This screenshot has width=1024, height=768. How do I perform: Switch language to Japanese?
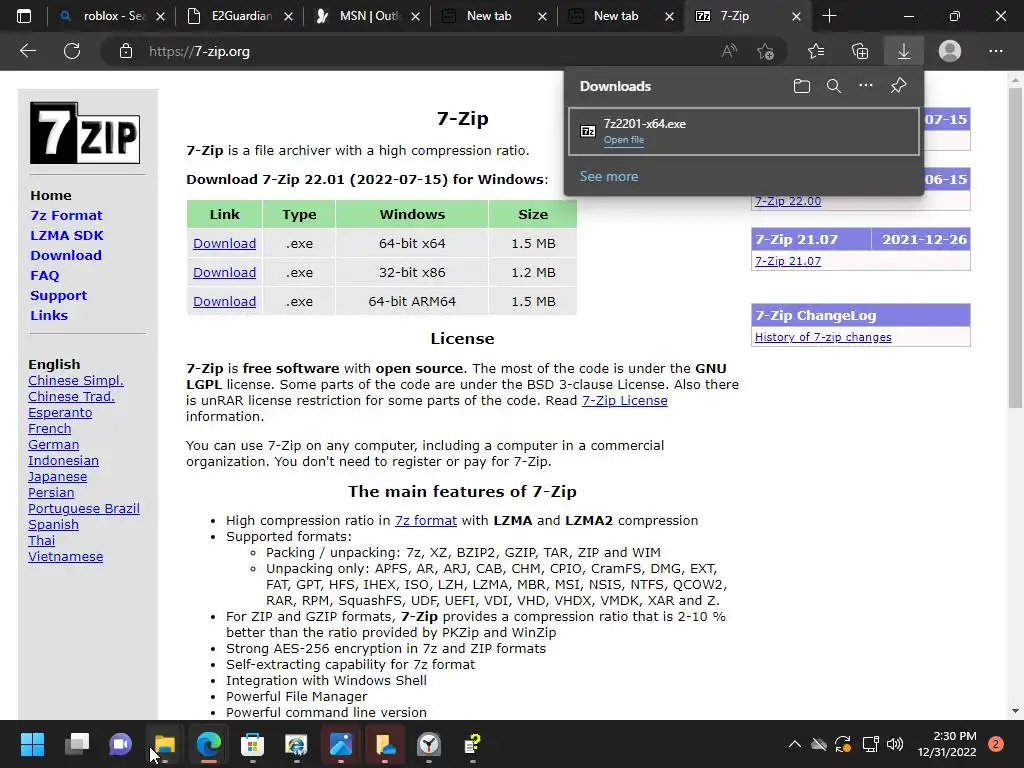[x=57, y=477]
